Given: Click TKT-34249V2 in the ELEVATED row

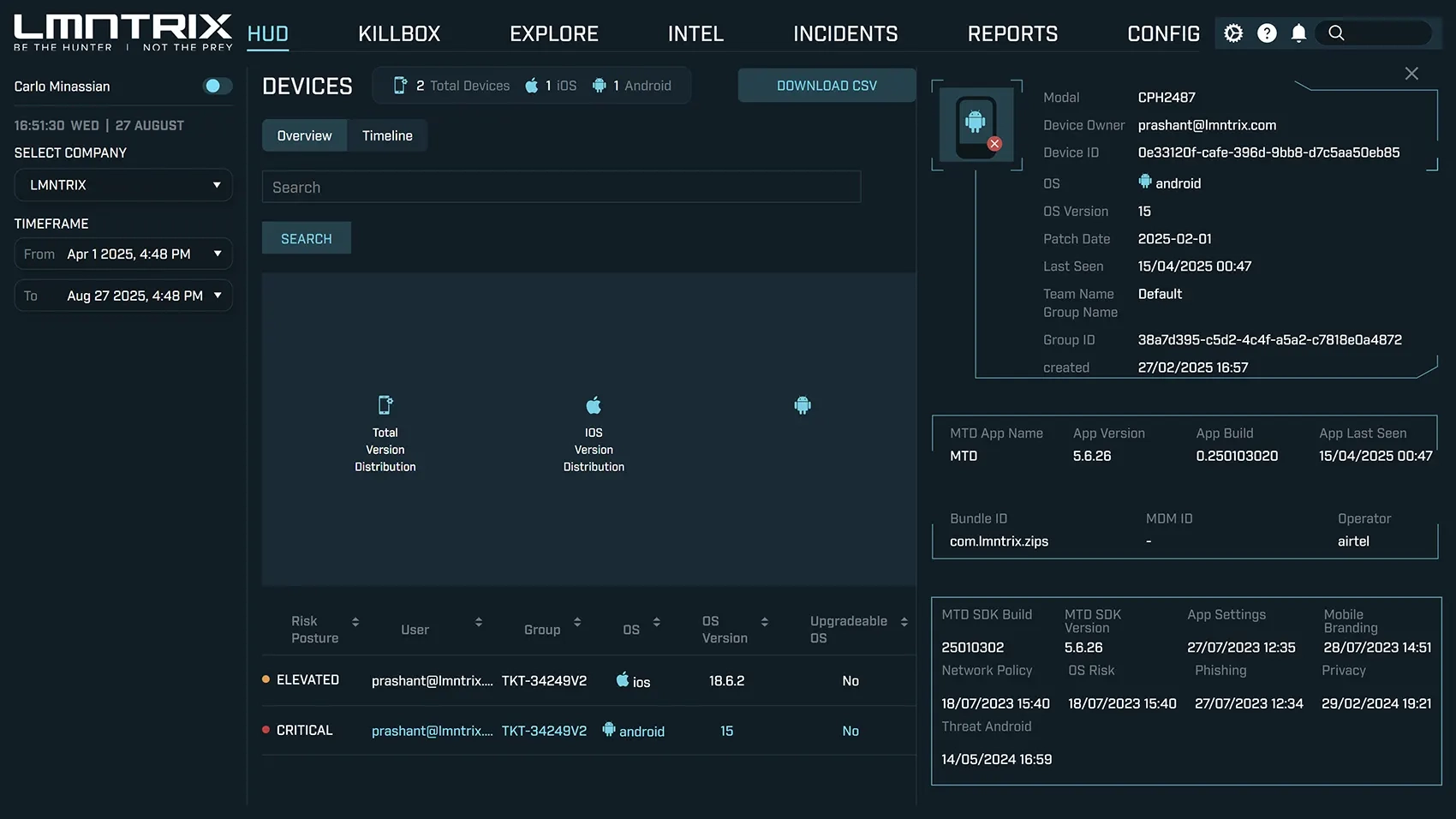Looking at the screenshot, I should 544,681.
